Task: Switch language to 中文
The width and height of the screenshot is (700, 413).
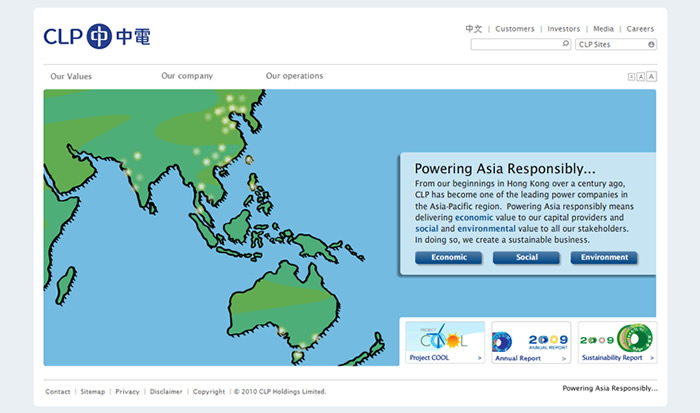Action: (474, 29)
